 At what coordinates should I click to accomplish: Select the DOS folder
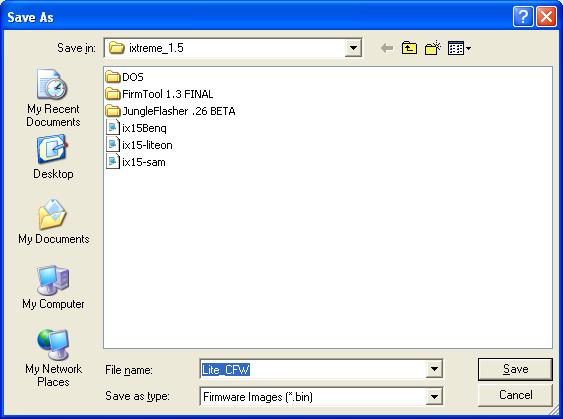tap(125, 77)
